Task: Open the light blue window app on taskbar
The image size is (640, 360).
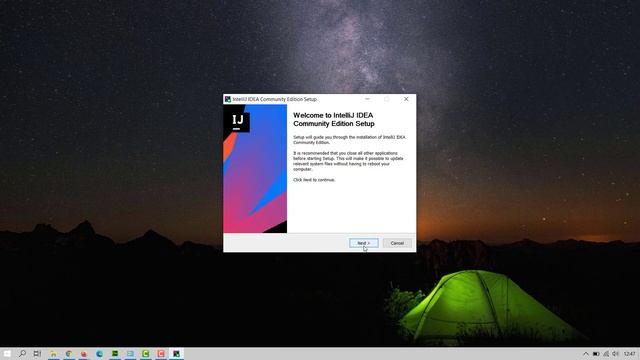Action: tap(130, 354)
